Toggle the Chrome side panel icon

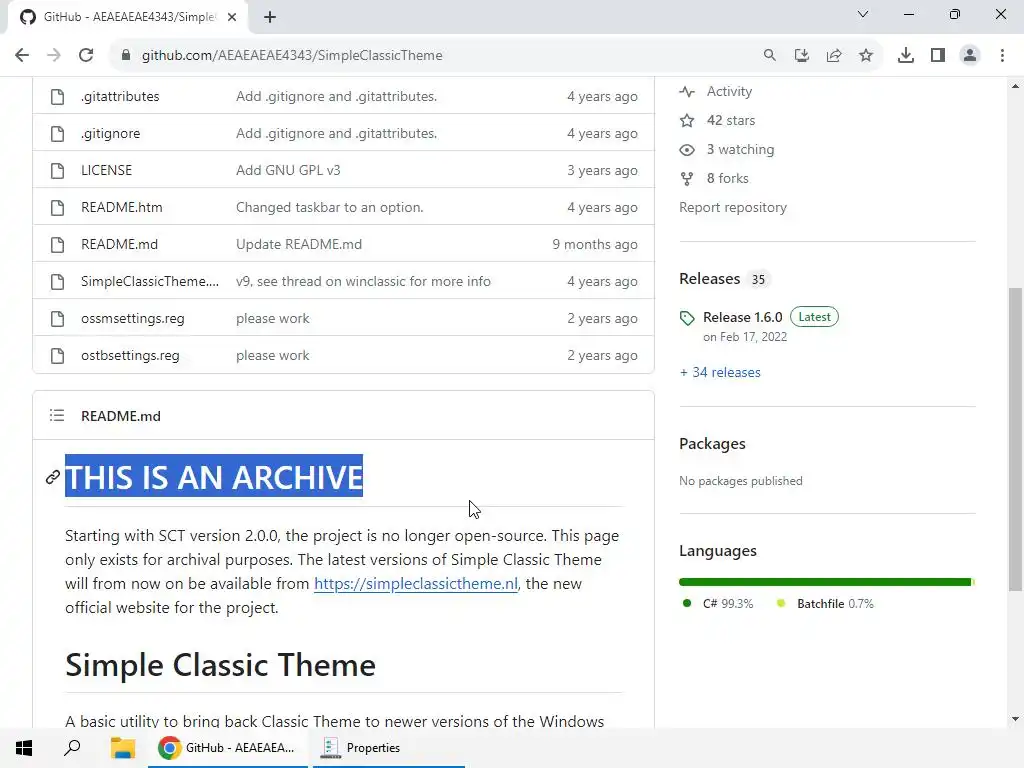coord(938,56)
